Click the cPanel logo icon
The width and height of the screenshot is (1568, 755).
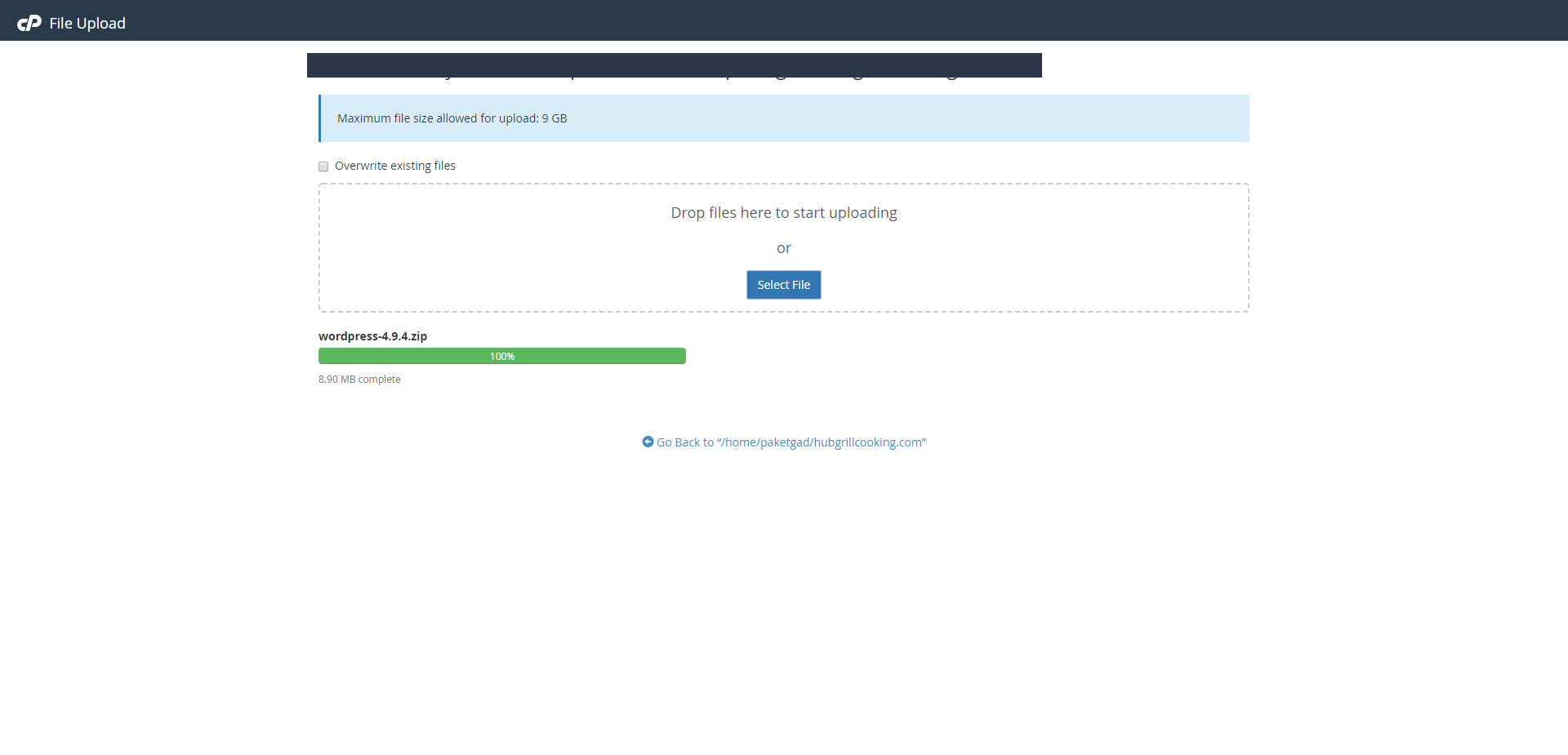[29, 23]
